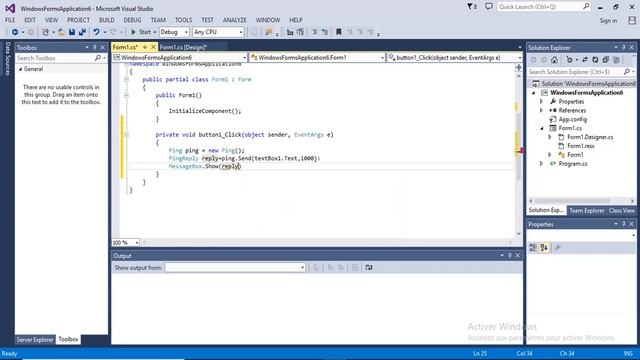Open the BUILD menu
This screenshot has height=360, width=640.
click(107, 20)
